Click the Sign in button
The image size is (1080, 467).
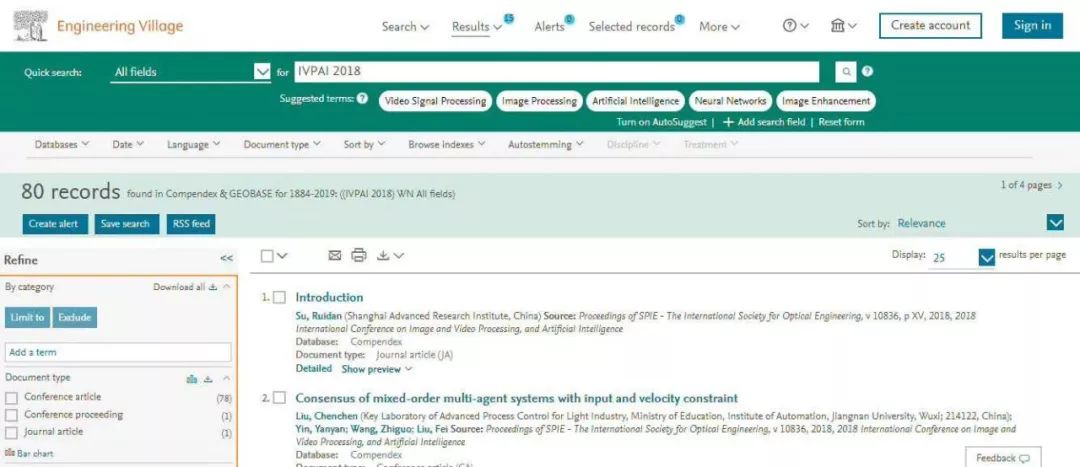[1032, 25]
